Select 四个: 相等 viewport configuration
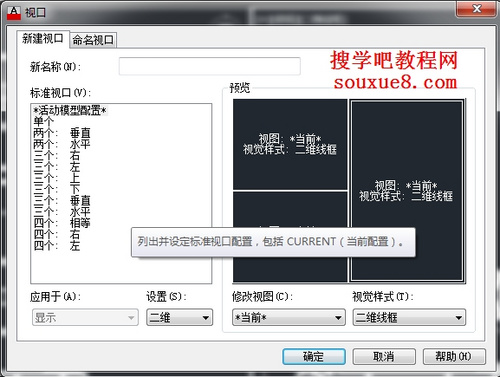Image resolution: width=500 pixels, height=377 pixels. pos(62,223)
